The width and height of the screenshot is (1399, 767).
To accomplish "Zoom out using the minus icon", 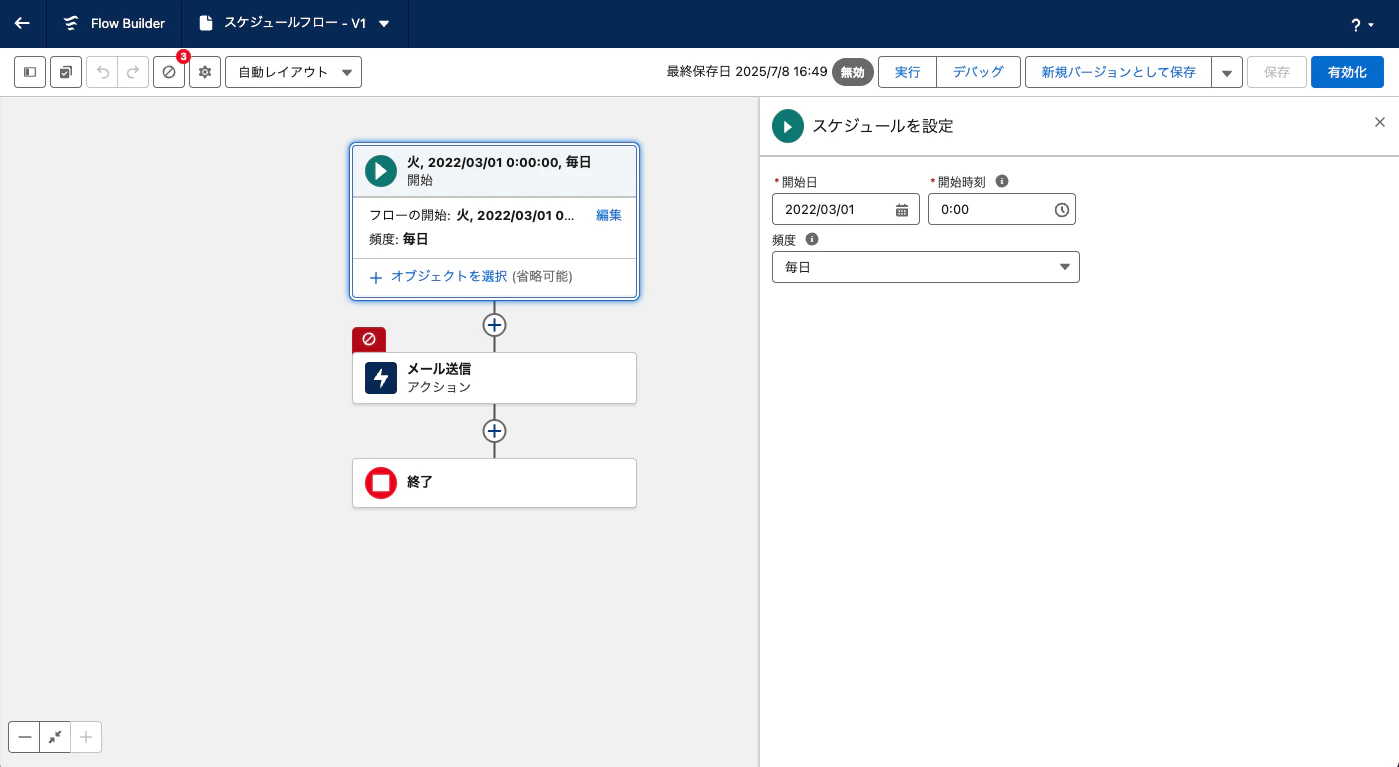I will pos(24,737).
